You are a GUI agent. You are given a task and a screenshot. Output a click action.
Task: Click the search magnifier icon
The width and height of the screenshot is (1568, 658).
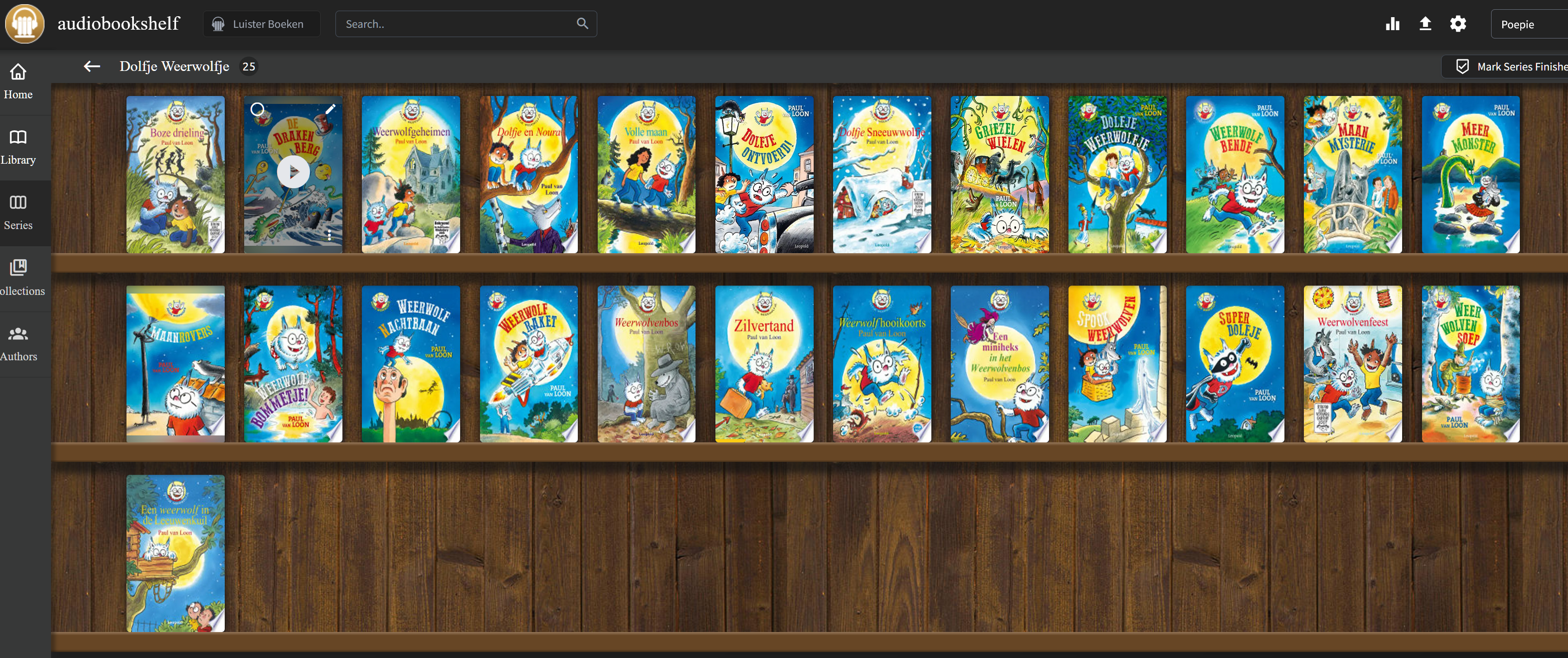click(x=582, y=23)
